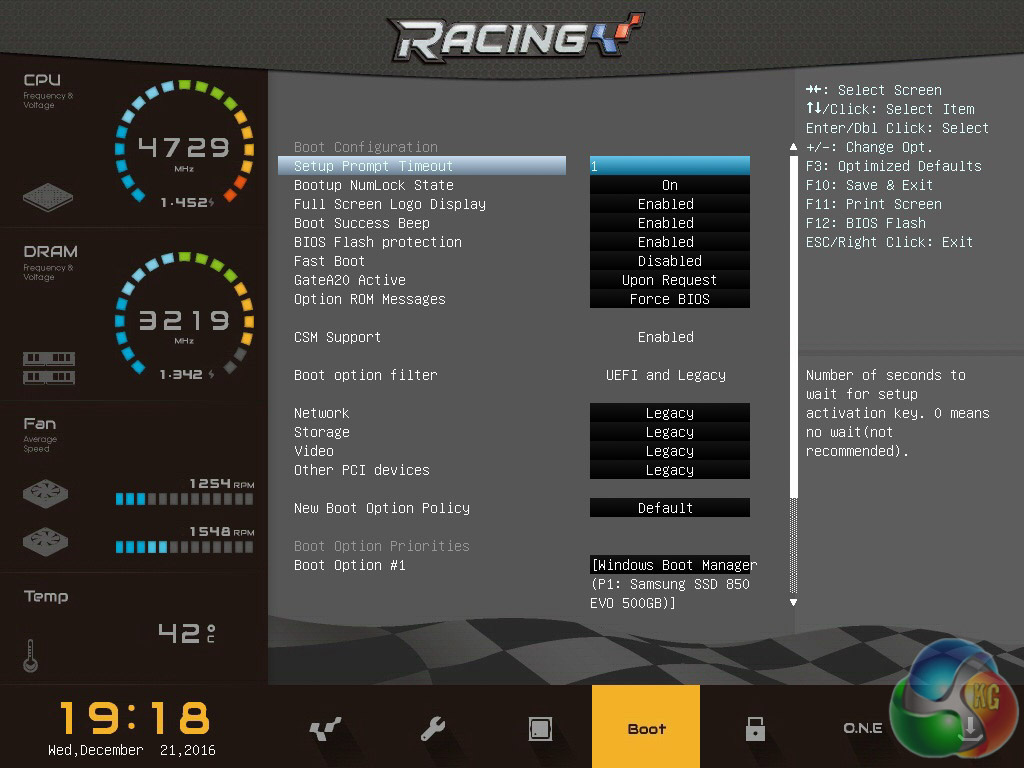Click the F11: Print Screen hint
Viewport: 1024px width, 768px height.
click(x=873, y=204)
